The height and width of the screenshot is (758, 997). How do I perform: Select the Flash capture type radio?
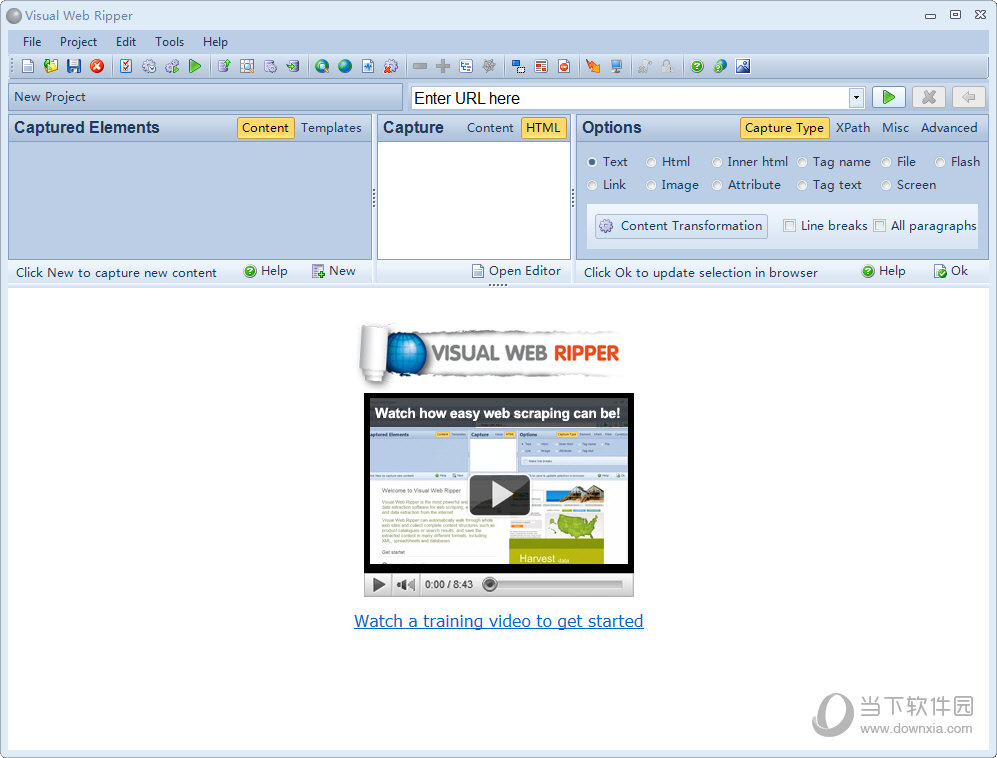940,162
